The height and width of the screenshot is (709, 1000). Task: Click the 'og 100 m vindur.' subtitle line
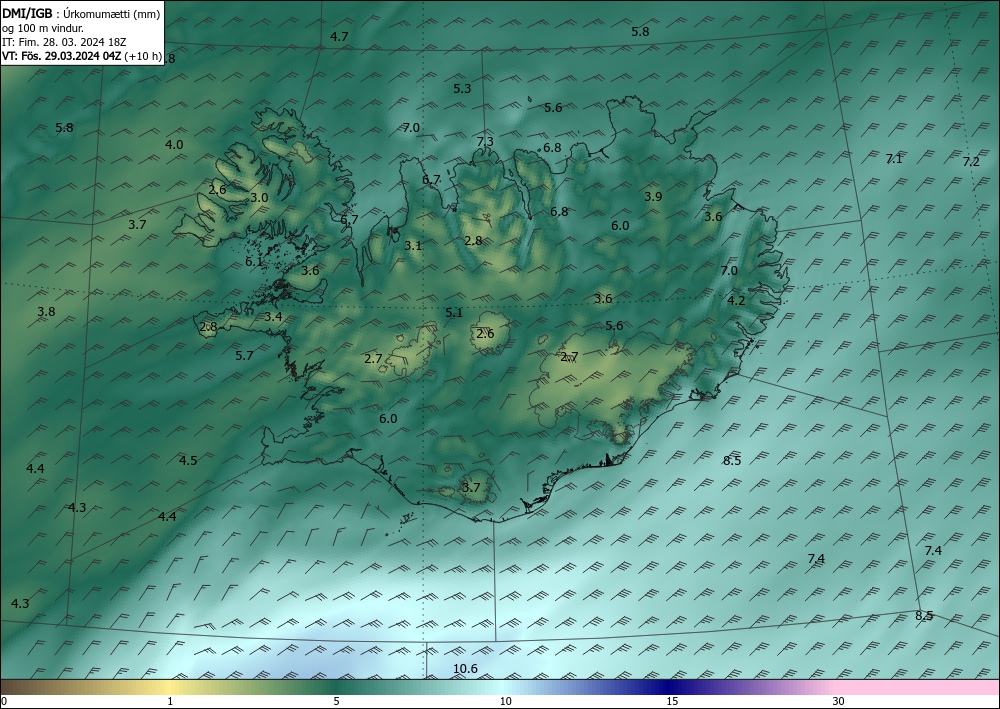[43, 28]
